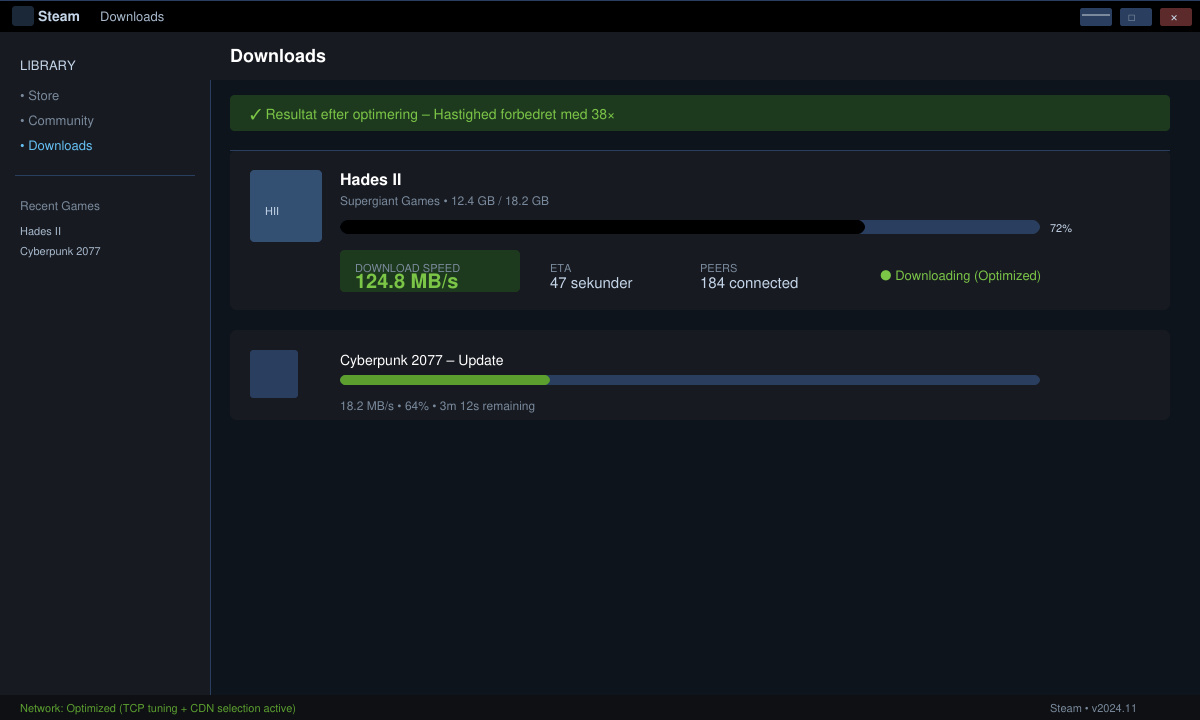Image resolution: width=1200 pixels, height=720 pixels.
Task: Click the Hades II title text
Action: [x=371, y=180]
